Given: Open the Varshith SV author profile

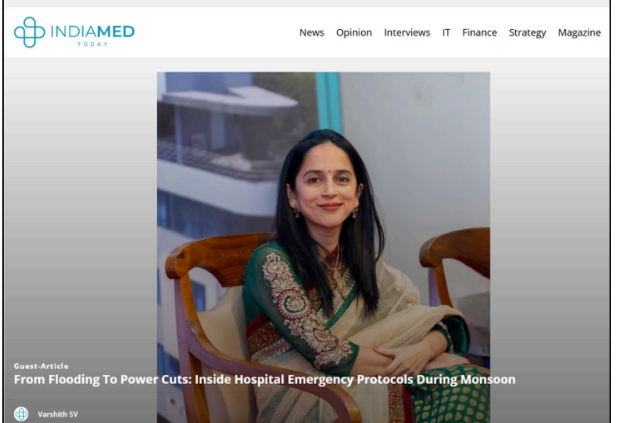Looking at the screenshot, I should click(58, 414).
